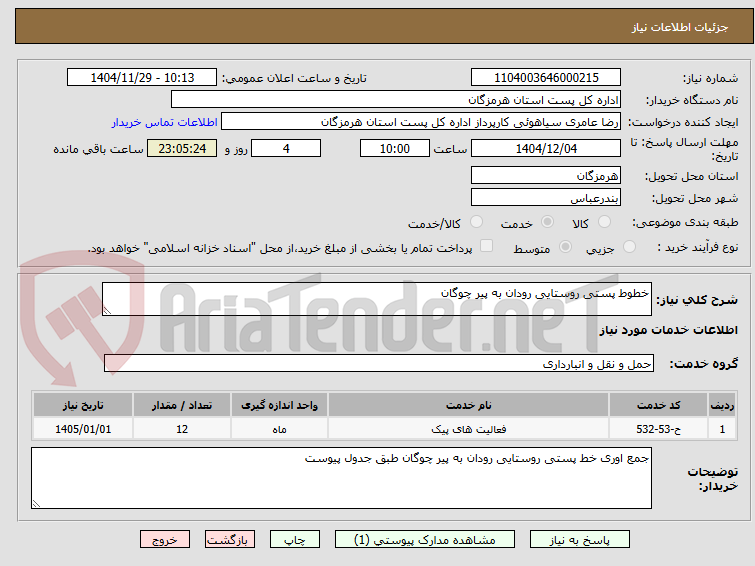755x566 pixels.
Task: Click the نوع فرآیند خرید label
Action: pyautogui.click(x=698, y=247)
